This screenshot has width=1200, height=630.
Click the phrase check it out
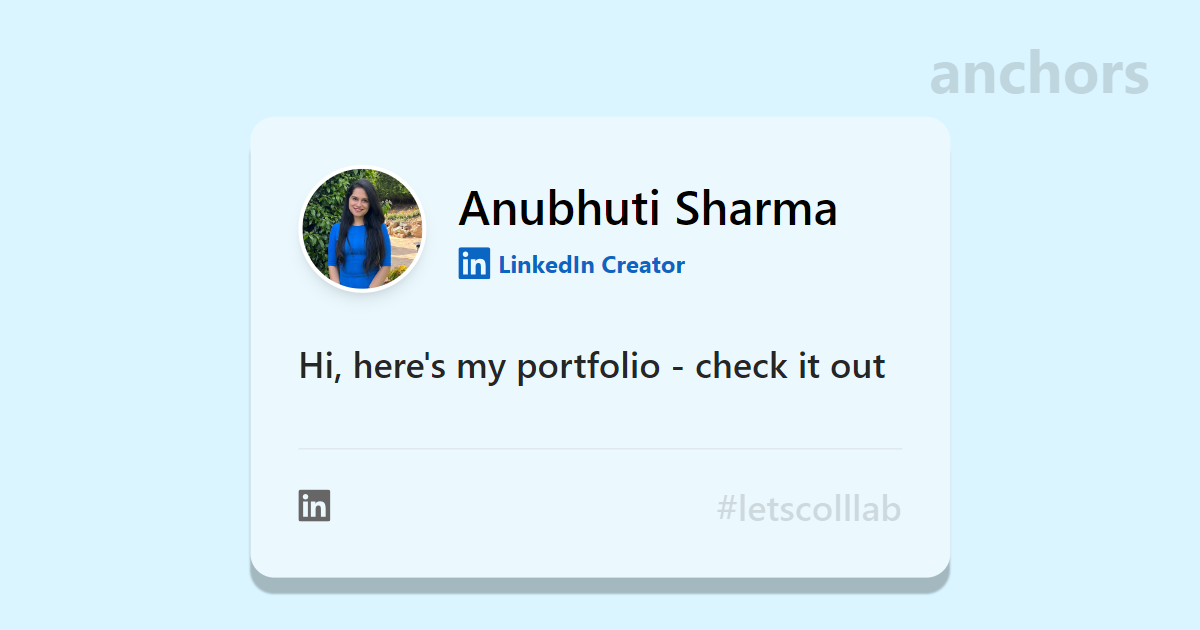click(790, 366)
